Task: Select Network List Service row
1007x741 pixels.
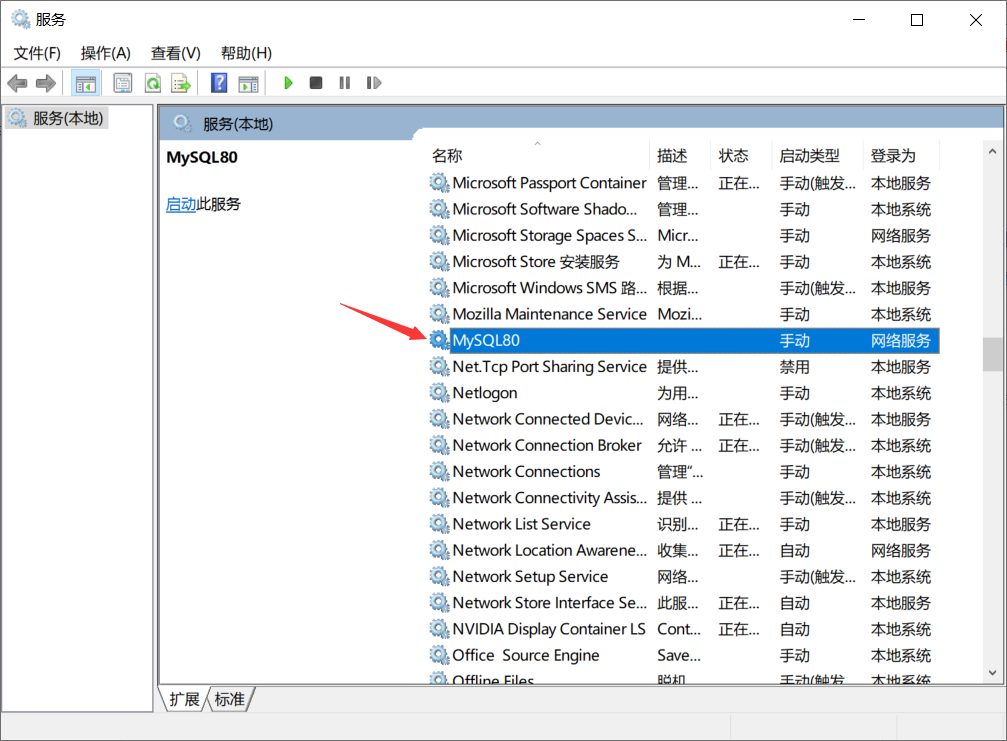Action: pos(683,524)
